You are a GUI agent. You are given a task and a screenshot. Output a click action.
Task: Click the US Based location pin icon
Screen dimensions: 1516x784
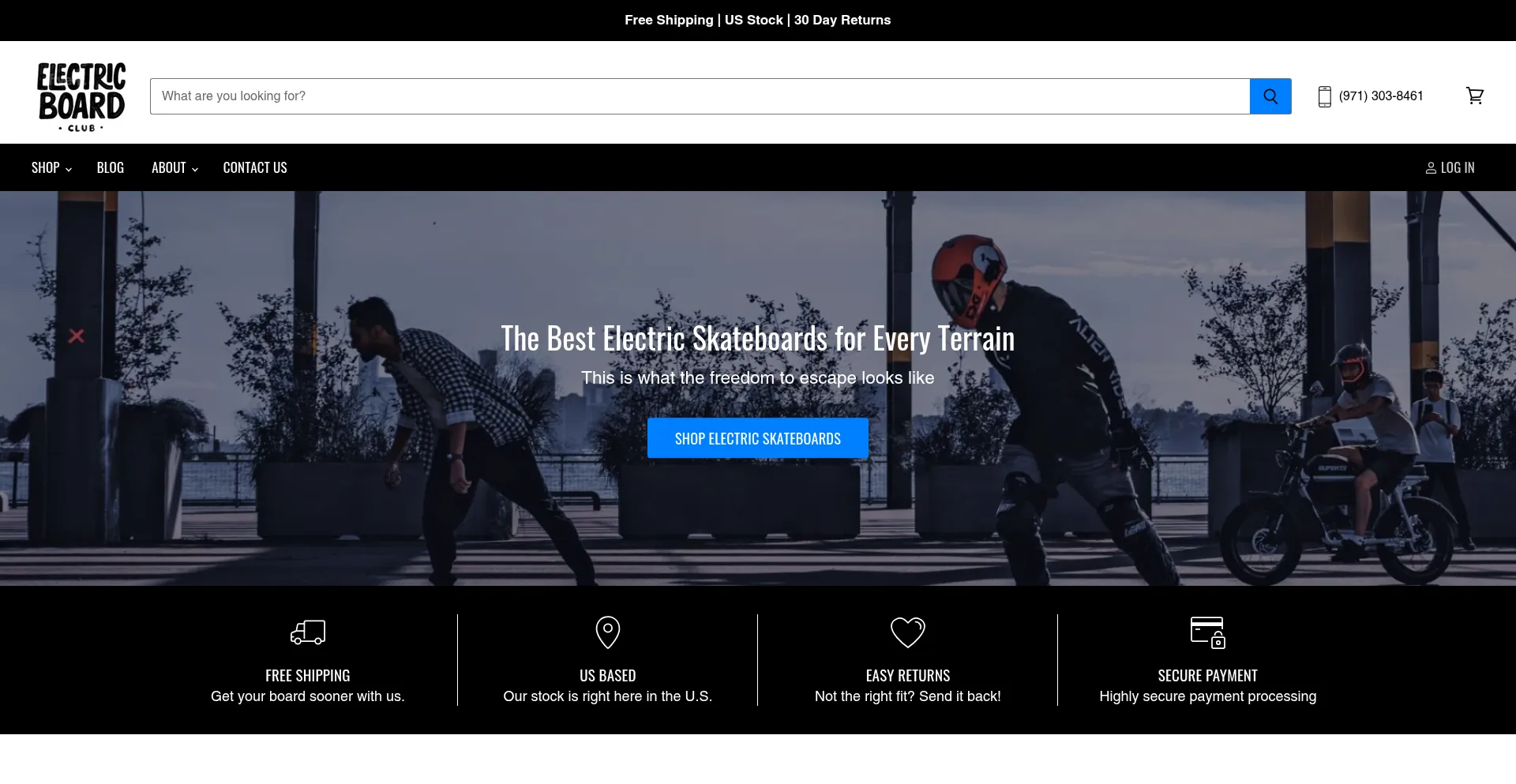point(608,632)
